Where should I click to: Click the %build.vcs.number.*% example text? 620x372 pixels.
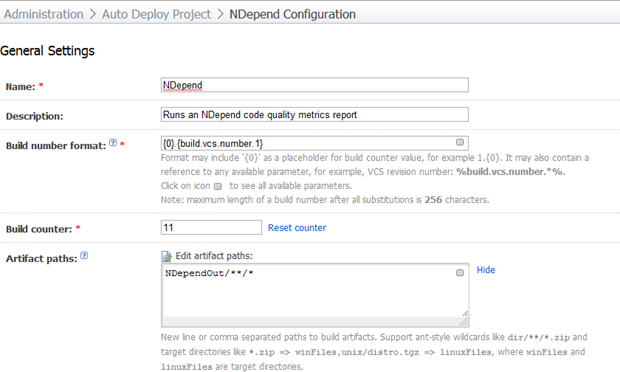[510, 172]
